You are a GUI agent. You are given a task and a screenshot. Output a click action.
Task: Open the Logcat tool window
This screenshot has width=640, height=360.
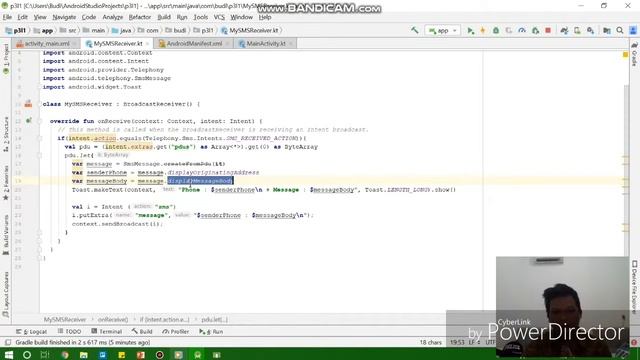(31, 331)
